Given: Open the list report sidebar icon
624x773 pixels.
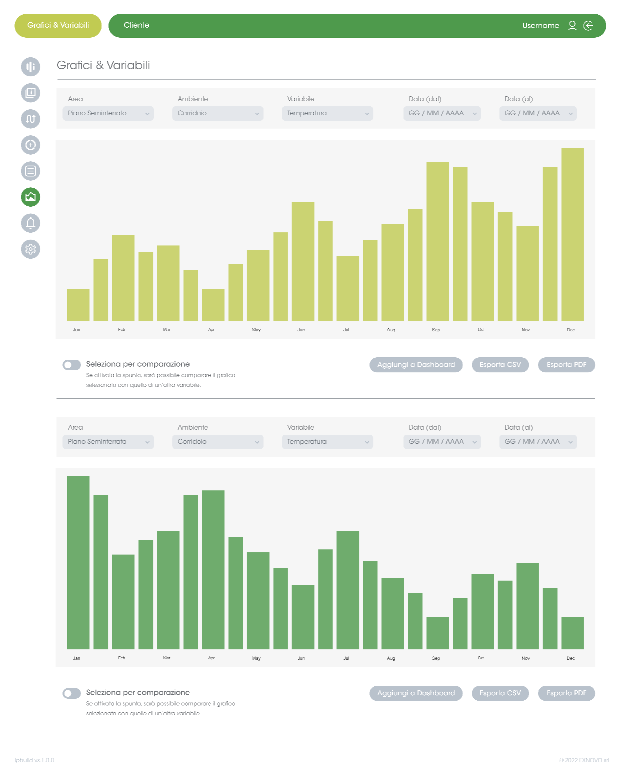Looking at the screenshot, I should coord(31,171).
